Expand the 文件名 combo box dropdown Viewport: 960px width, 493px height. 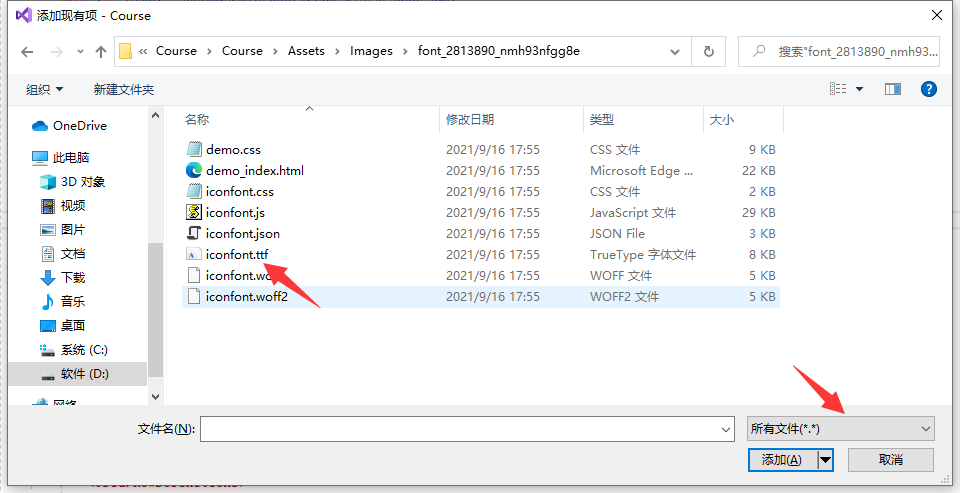727,429
